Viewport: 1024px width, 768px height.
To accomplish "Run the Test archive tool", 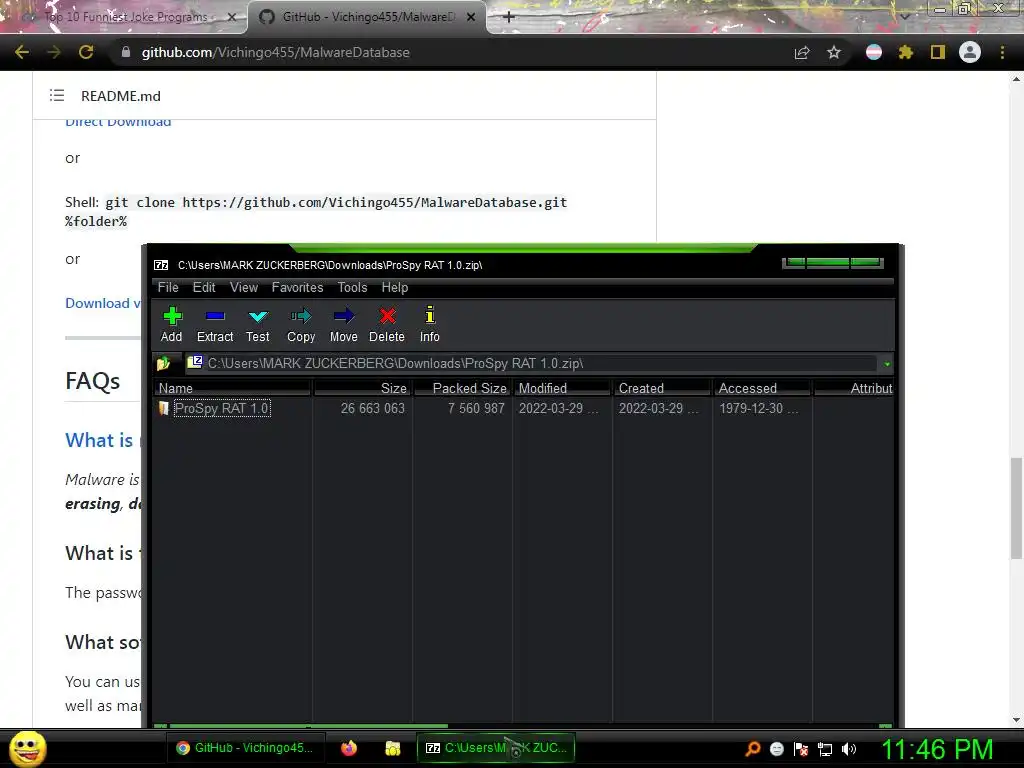I will (x=258, y=325).
